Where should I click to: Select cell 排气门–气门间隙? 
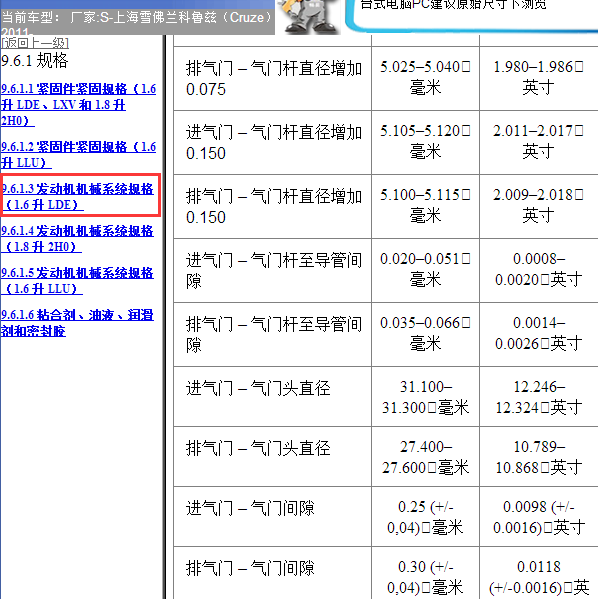pyautogui.click(x=272, y=573)
